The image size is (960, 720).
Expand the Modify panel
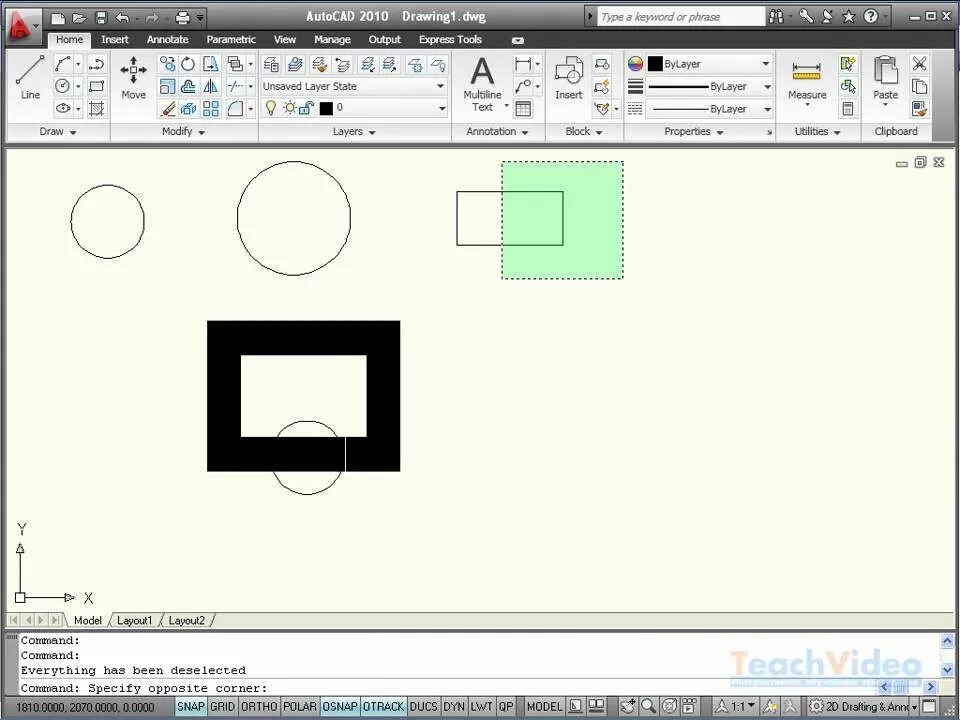[183, 132]
